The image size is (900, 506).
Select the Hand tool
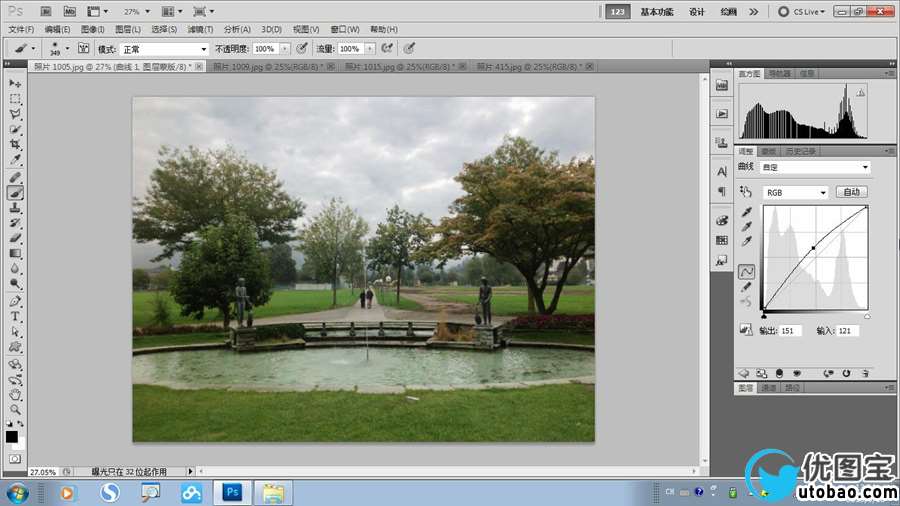15,395
